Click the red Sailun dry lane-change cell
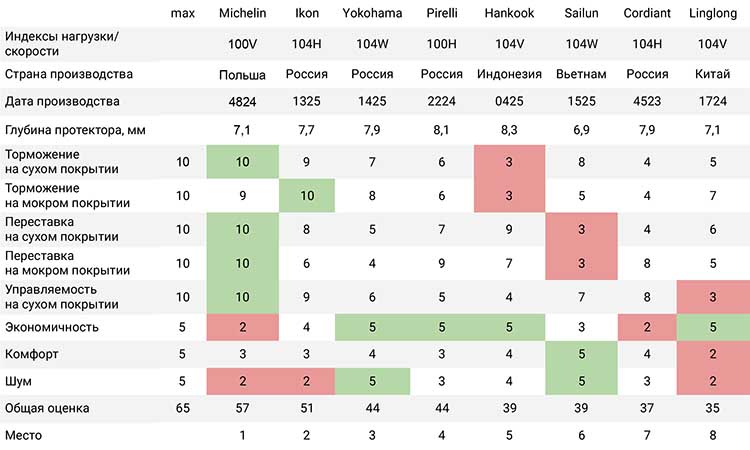750x450 pixels. pyautogui.click(x=581, y=230)
